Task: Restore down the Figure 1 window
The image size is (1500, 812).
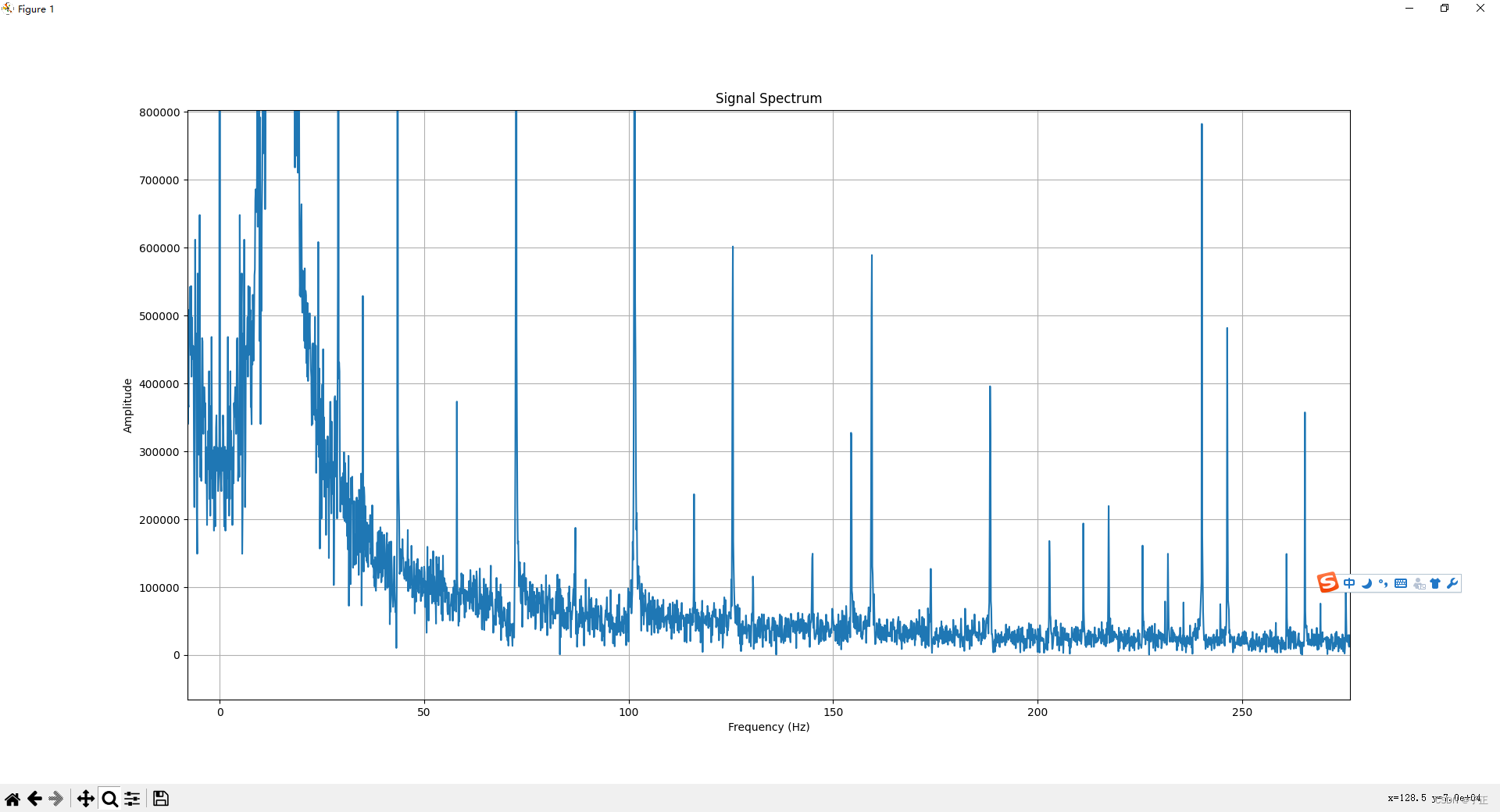Action: (x=1445, y=9)
